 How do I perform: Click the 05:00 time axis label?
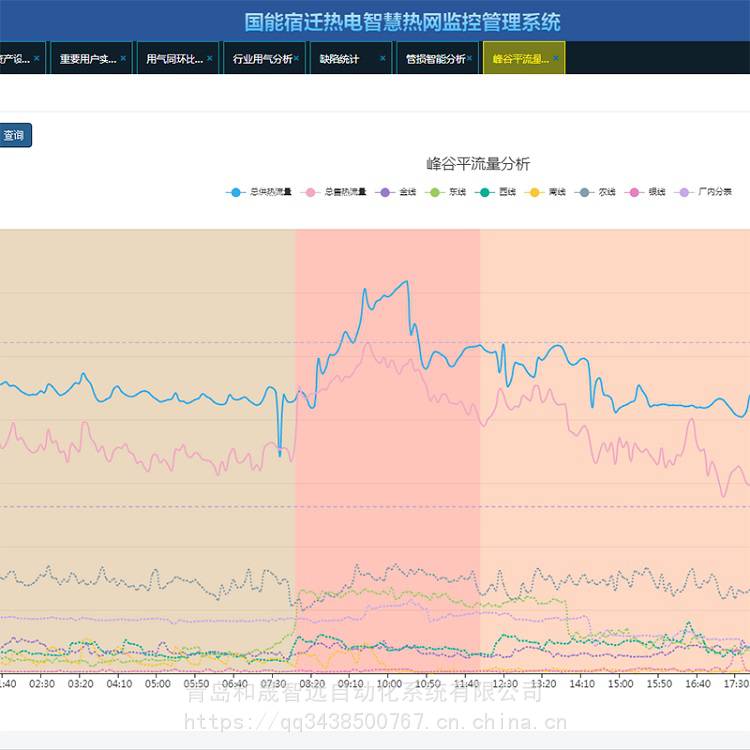[x=157, y=684]
